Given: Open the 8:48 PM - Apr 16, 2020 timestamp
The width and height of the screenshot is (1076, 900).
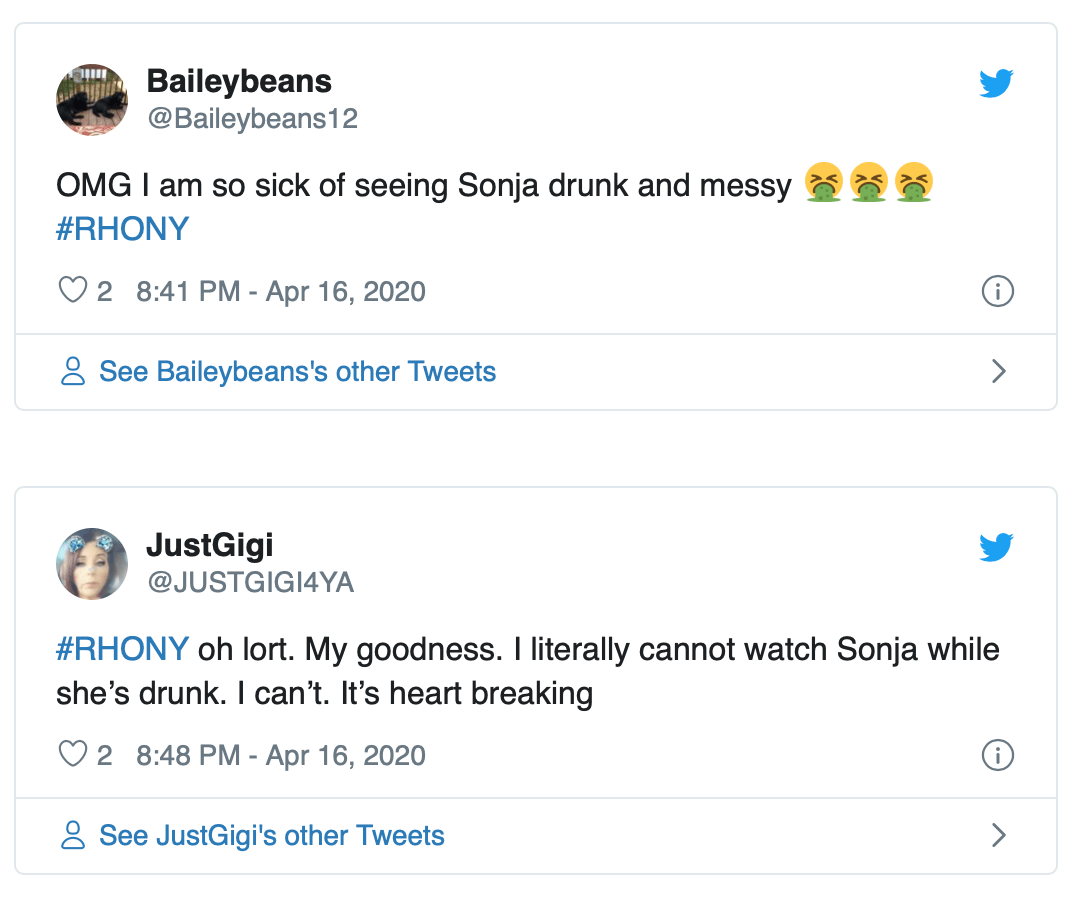Looking at the screenshot, I should pos(280,755).
